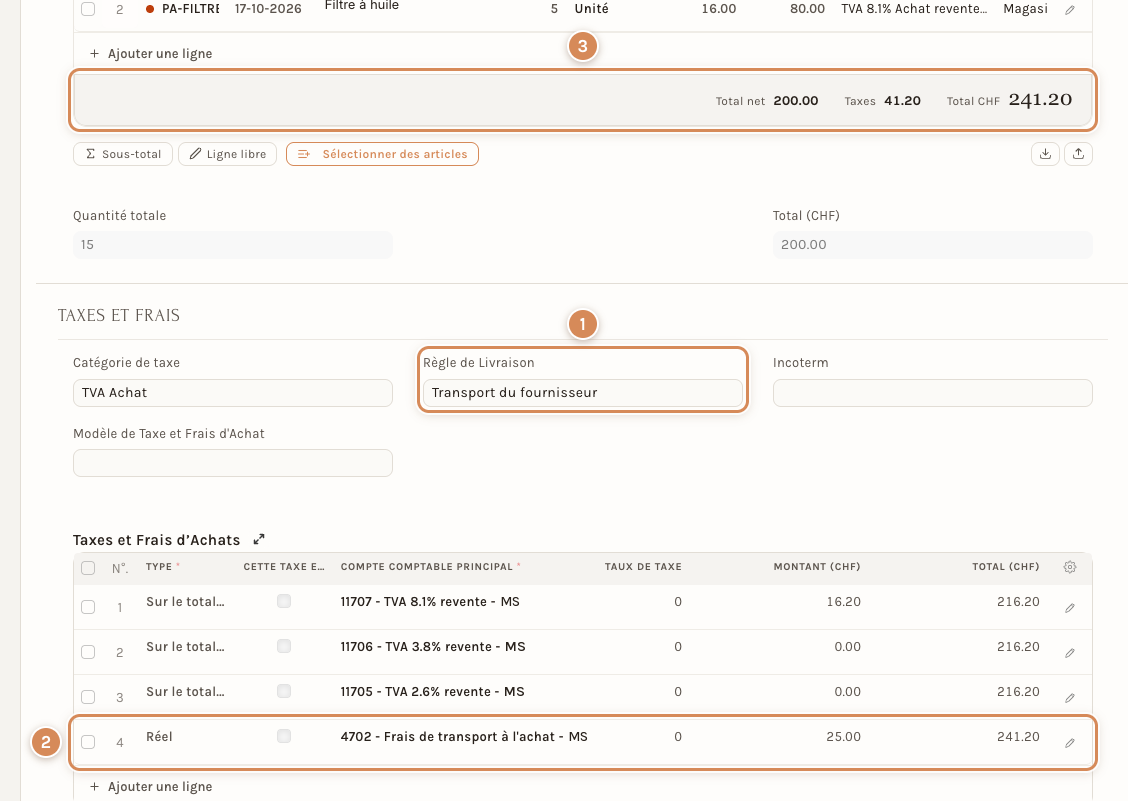Image resolution: width=1128 pixels, height=801 pixels.
Task: Click the 241.20 total in row 4
Action: coord(1018,737)
